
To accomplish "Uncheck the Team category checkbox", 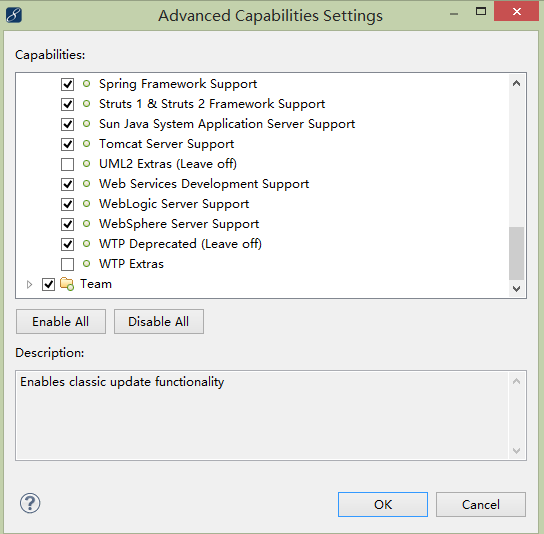I will click(48, 284).
